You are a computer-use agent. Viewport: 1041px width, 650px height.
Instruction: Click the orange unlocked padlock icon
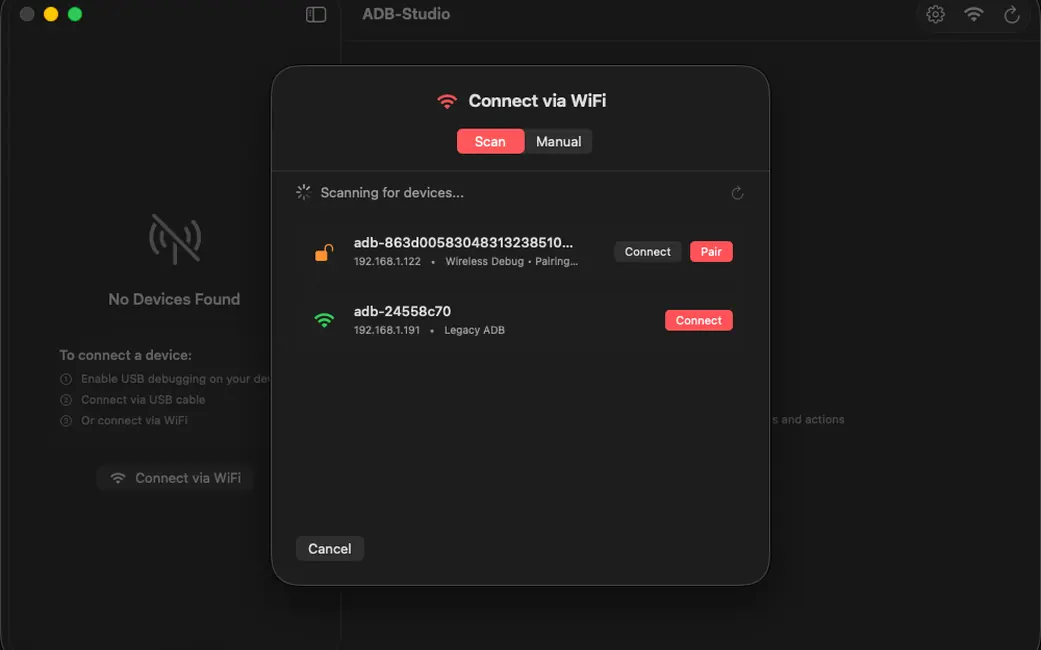pos(324,252)
